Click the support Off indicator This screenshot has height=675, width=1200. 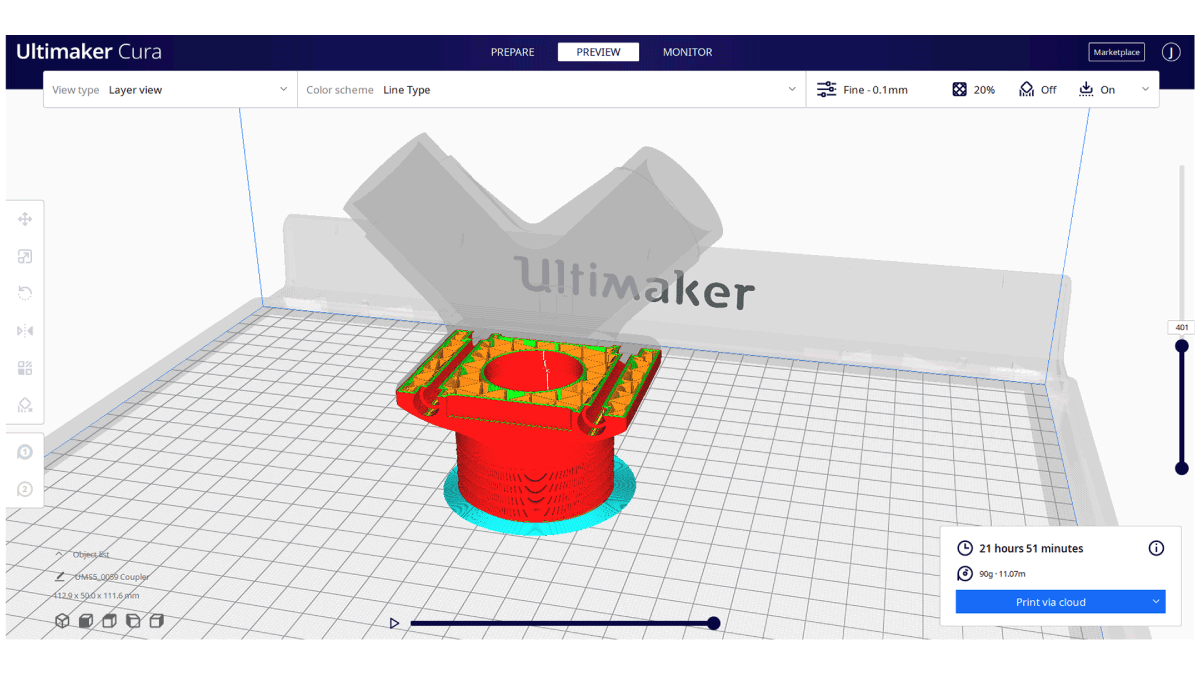1037,90
